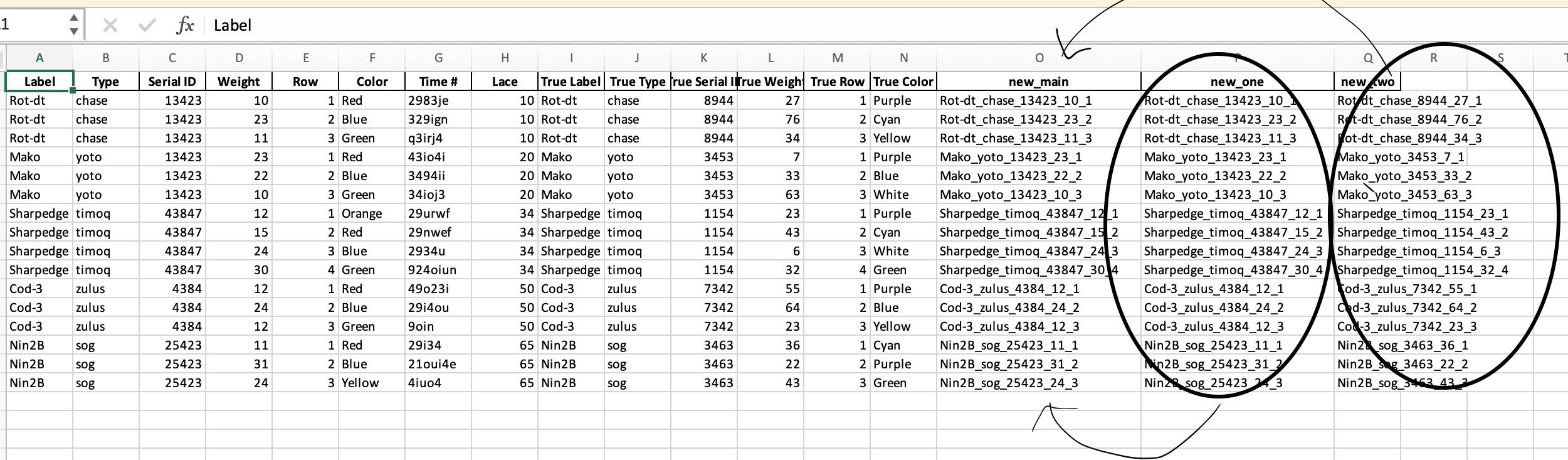Select column L header
The image size is (1568, 460).
pos(771,58)
